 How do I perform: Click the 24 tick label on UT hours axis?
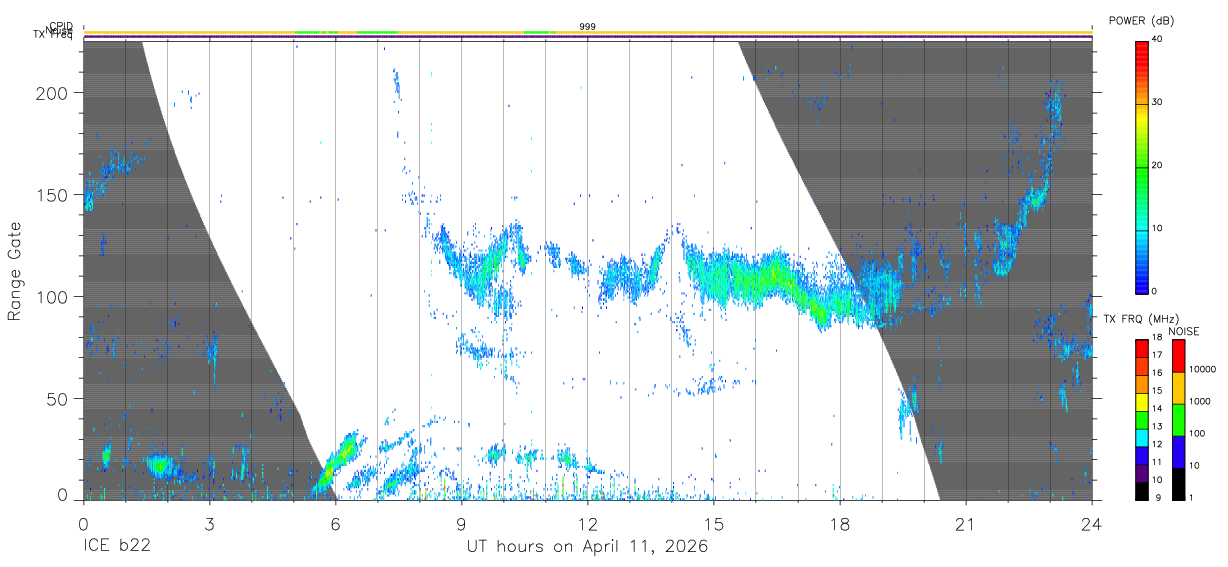click(1091, 523)
